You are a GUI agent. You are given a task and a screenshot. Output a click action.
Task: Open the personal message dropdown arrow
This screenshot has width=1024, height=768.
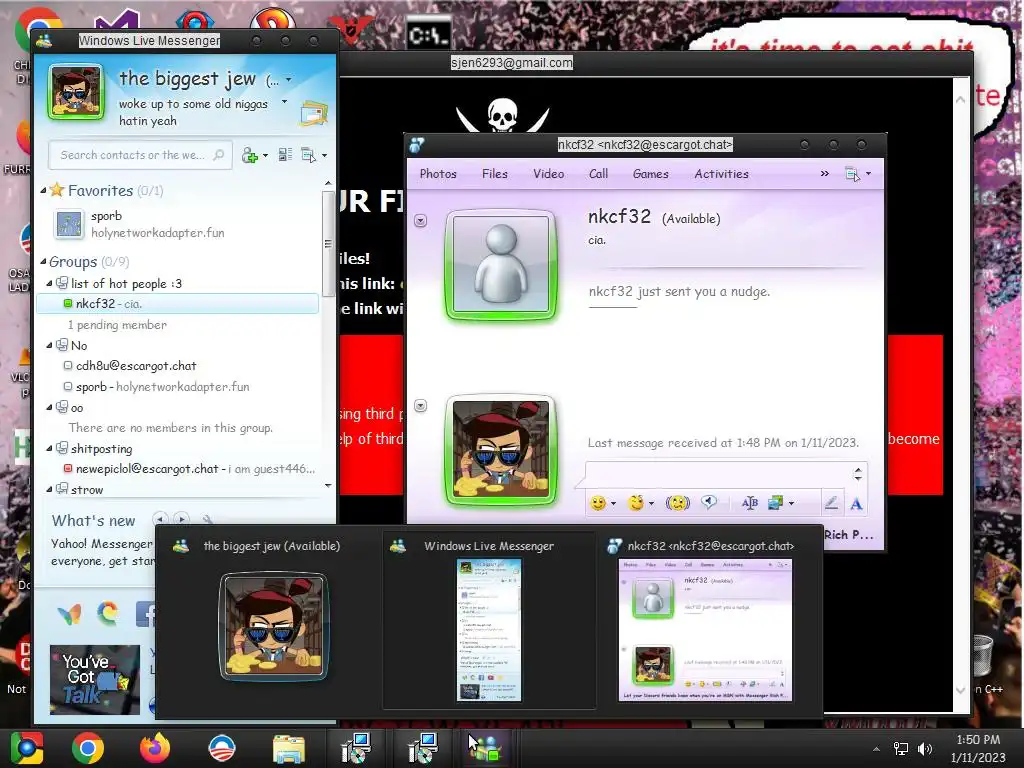pos(284,102)
